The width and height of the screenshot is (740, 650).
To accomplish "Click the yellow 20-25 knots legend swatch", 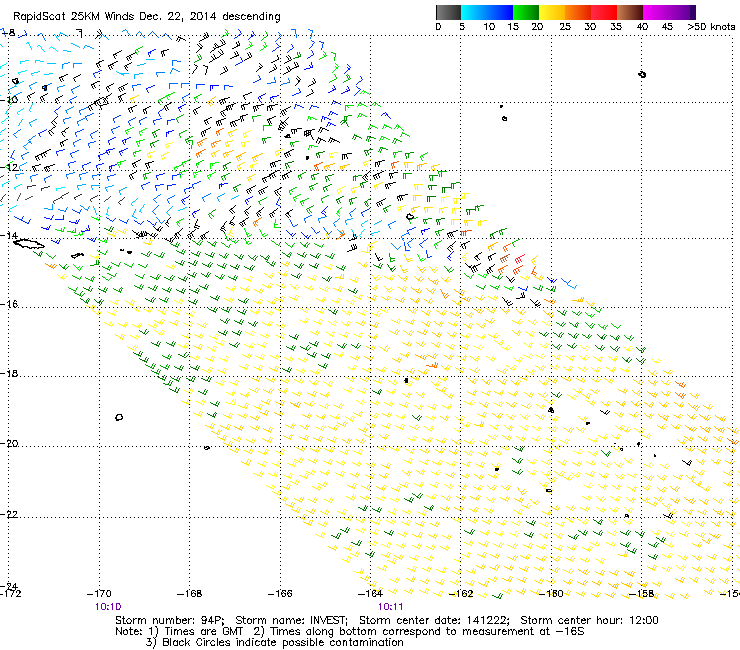I will pos(552,12).
